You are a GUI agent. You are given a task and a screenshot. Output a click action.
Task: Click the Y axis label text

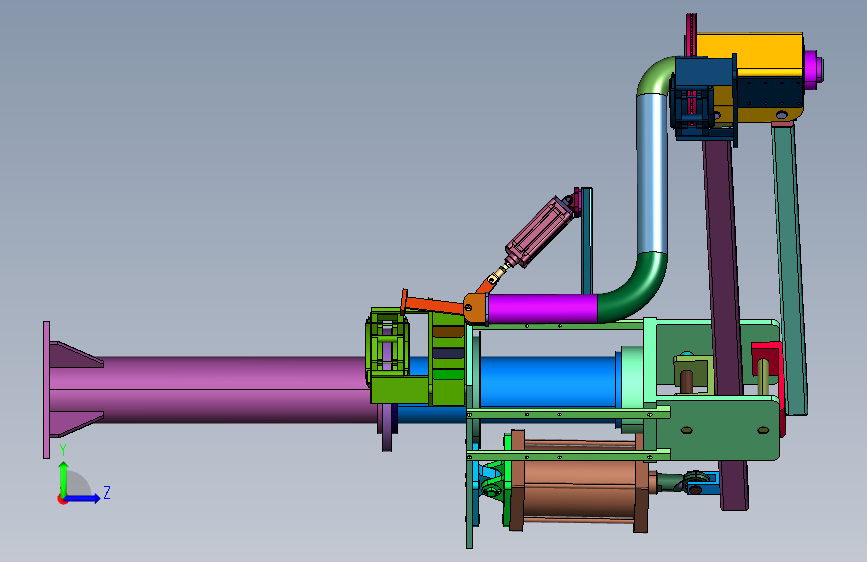tap(63, 450)
